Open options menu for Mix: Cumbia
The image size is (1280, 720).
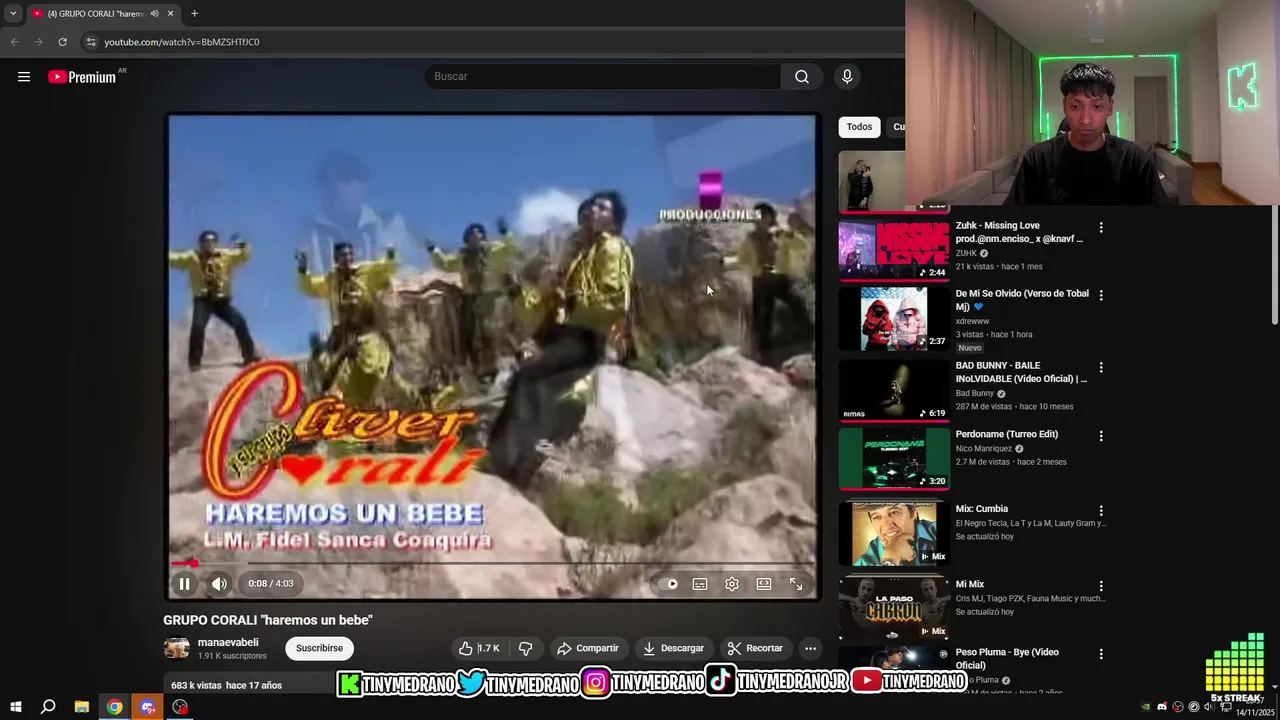[x=1101, y=511]
